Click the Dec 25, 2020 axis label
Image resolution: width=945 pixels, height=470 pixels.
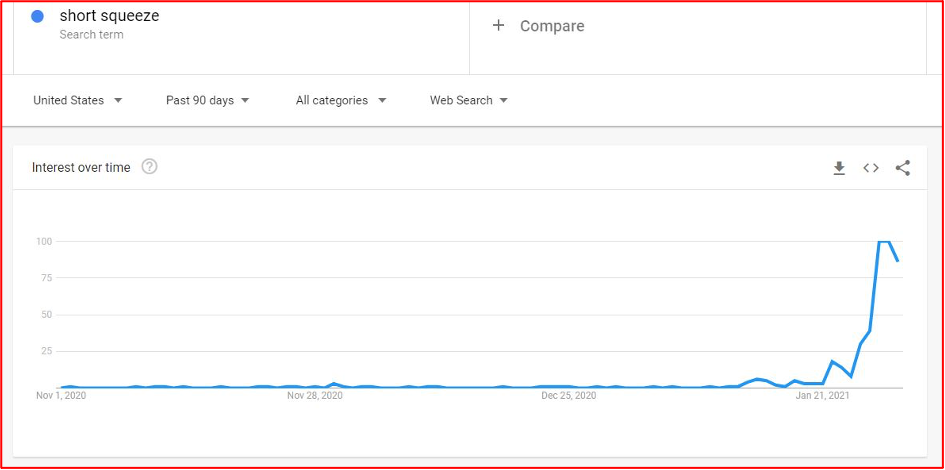(569, 396)
